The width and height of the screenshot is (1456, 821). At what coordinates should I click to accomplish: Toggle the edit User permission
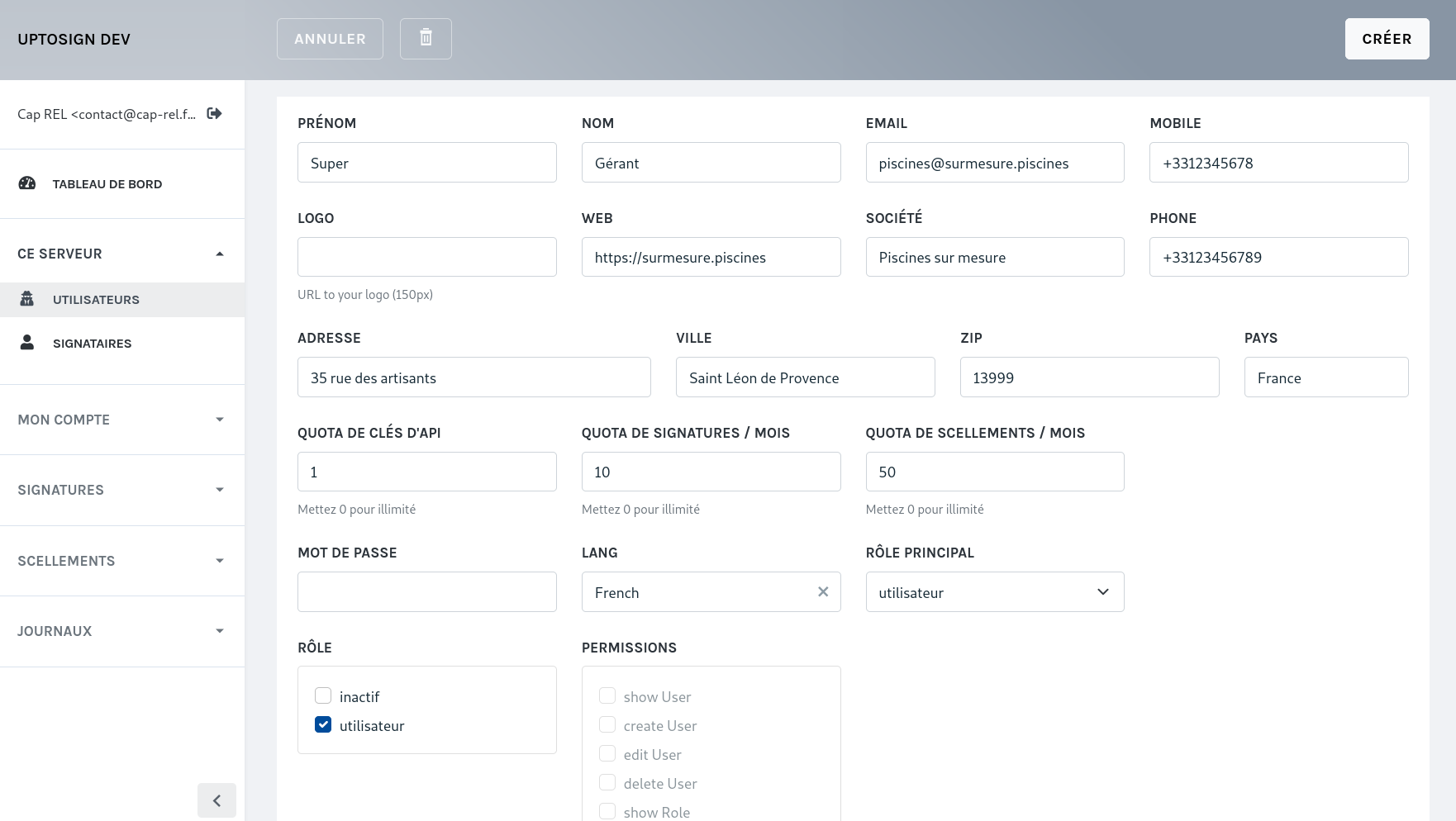point(607,754)
